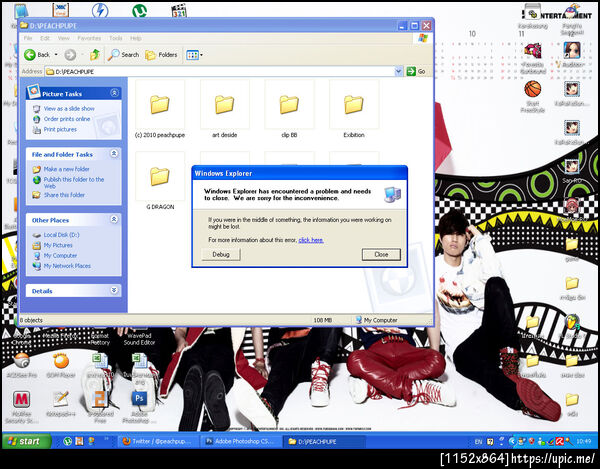Open the Back button history dropdown arrow

tap(56, 55)
